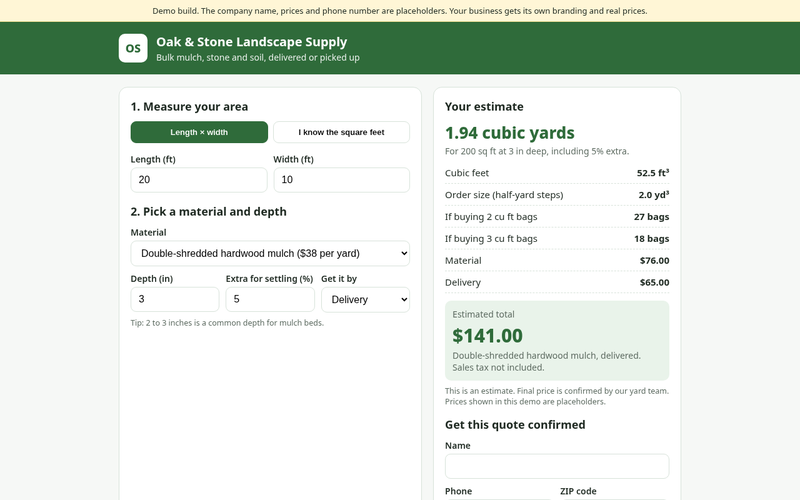This screenshot has height=500, width=800.
Task: Click the estimate disclaimer about yard team
Action: (x=557, y=396)
